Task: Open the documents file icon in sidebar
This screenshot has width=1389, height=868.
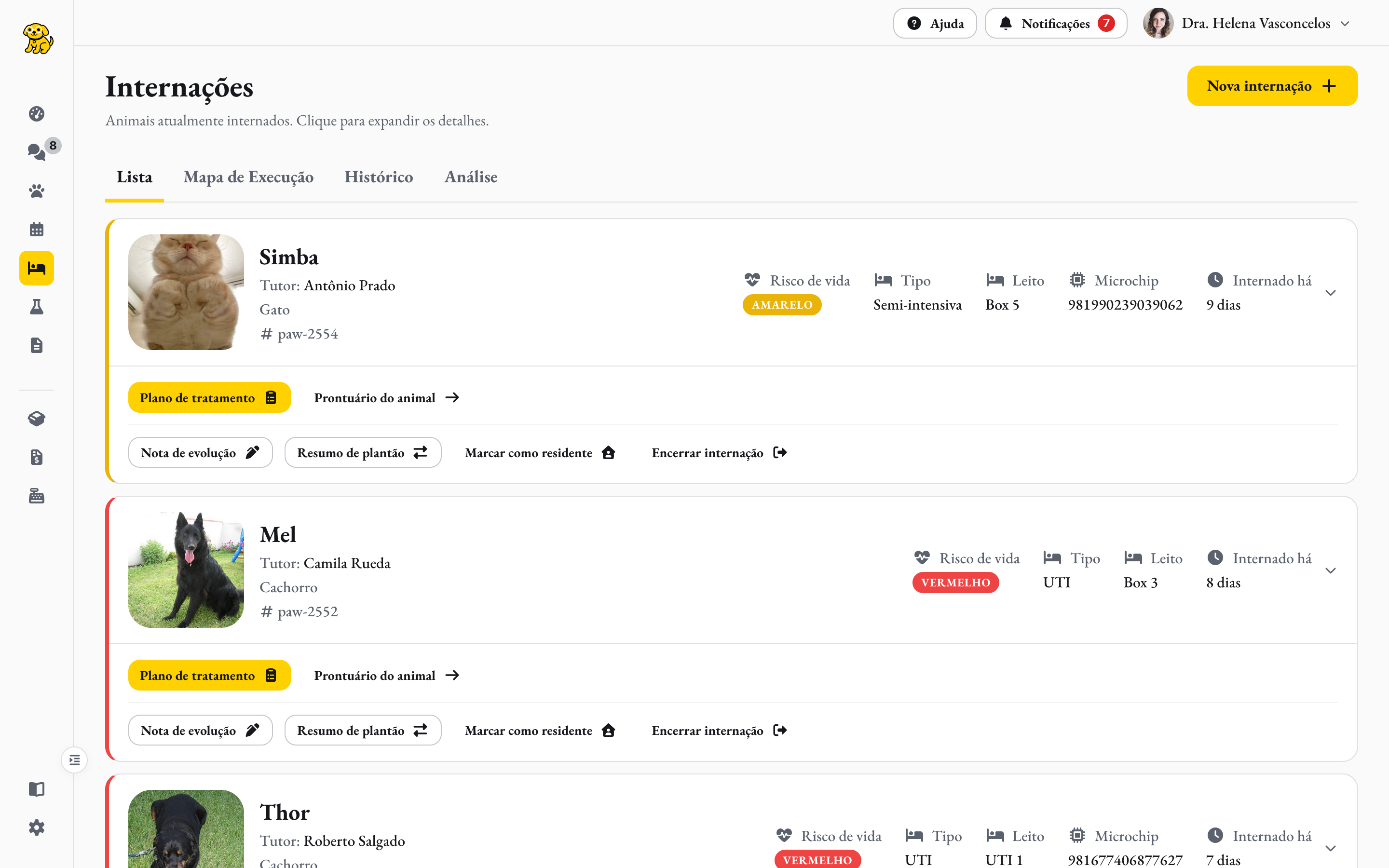Action: click(37, 345)
